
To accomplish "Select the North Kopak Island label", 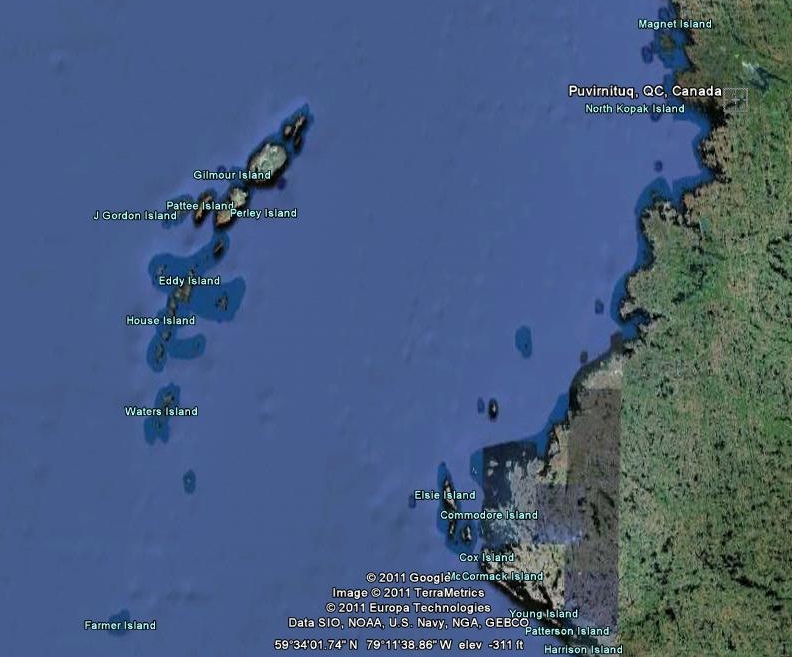I will [x=635, y=109].
